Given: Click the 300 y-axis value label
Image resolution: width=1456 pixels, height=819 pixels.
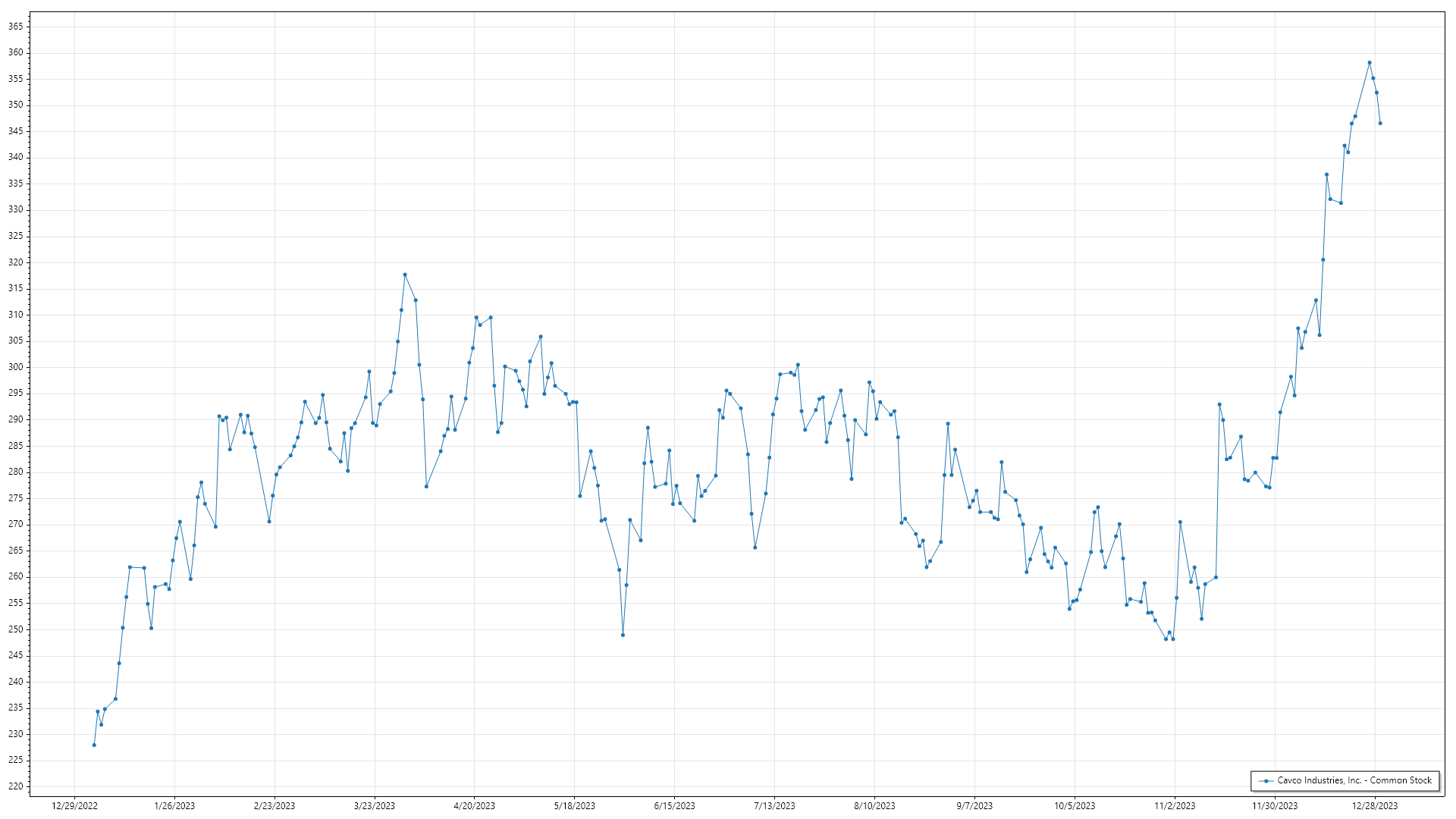Looking at the screenshot, I should click(16, 367).
